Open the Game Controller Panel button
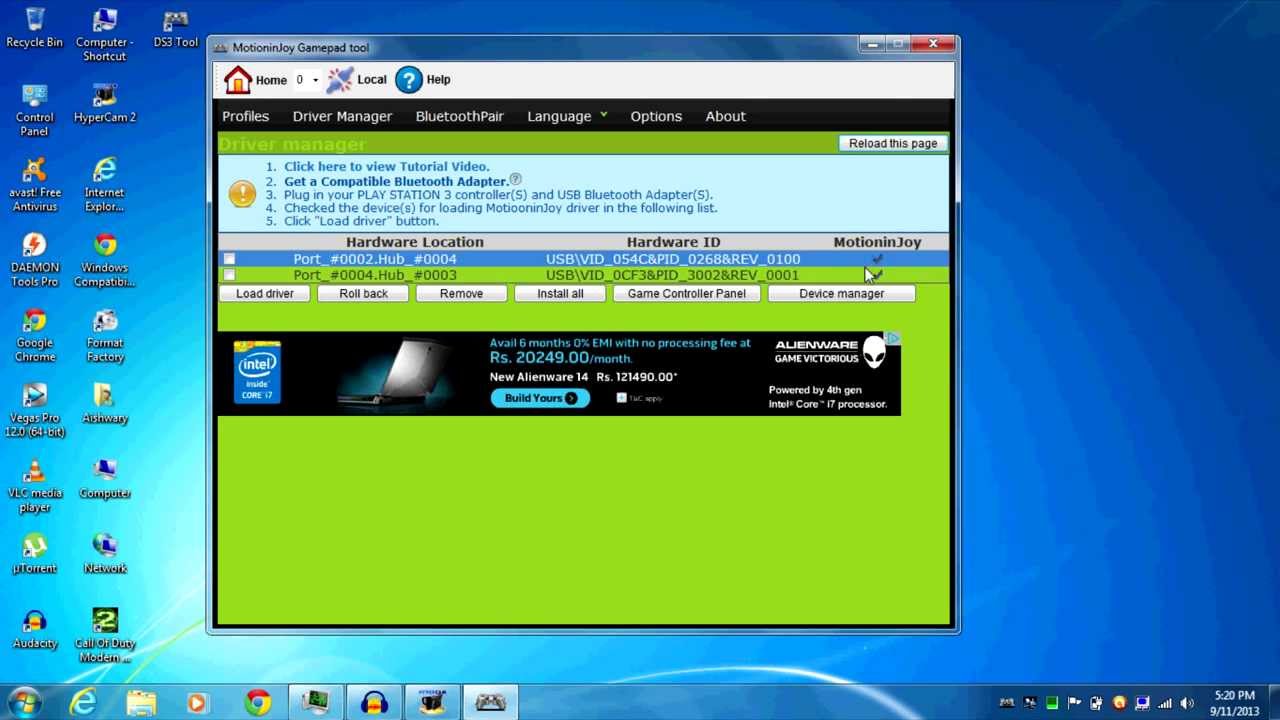 [x=687, y=294]
